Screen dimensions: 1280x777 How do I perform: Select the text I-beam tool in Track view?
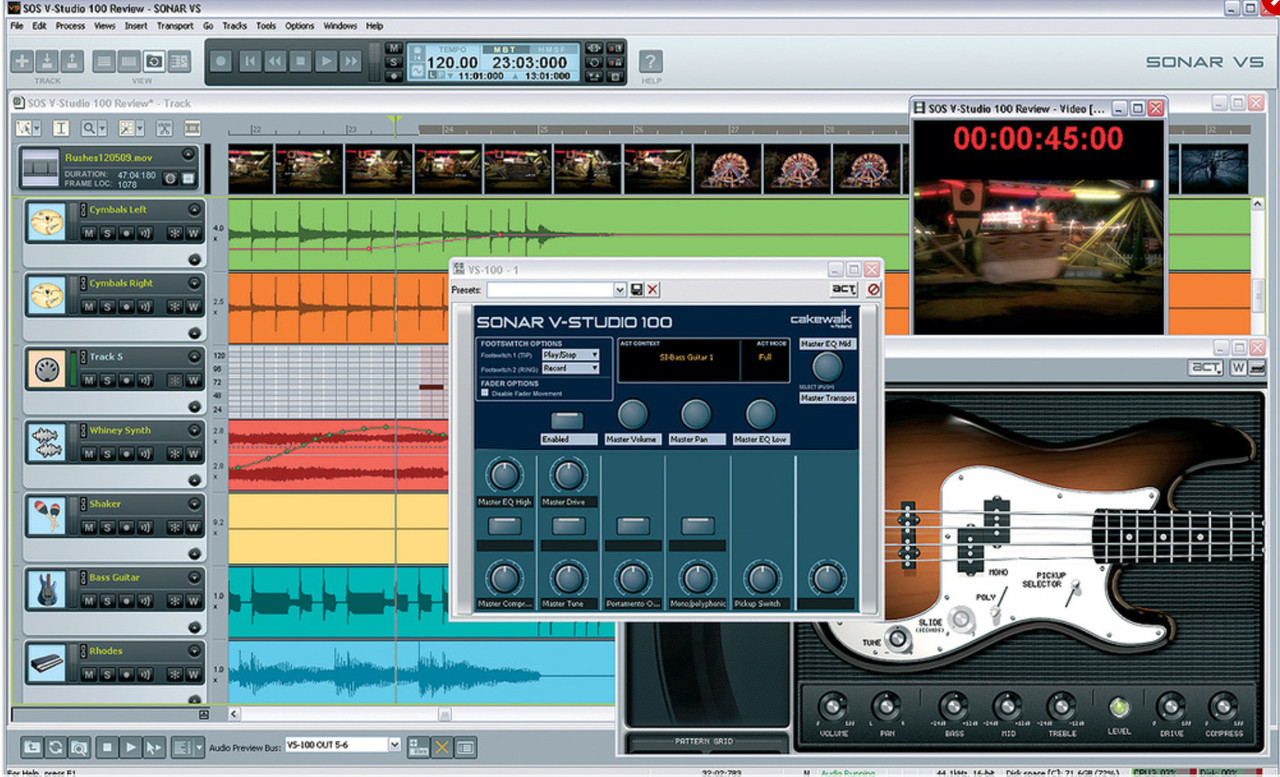pos(61,128)
